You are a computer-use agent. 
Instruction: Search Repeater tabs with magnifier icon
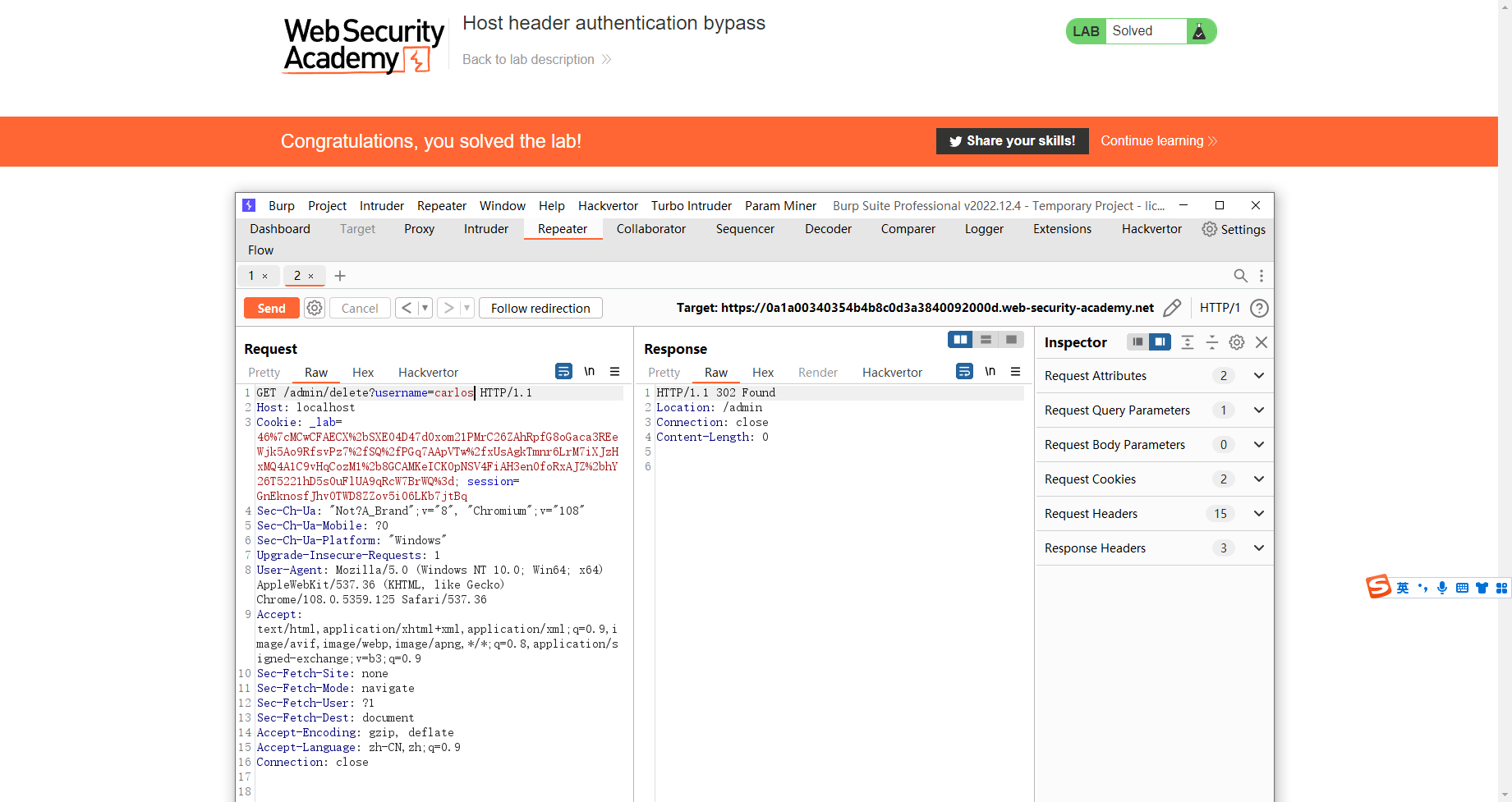coord(1241,276)
